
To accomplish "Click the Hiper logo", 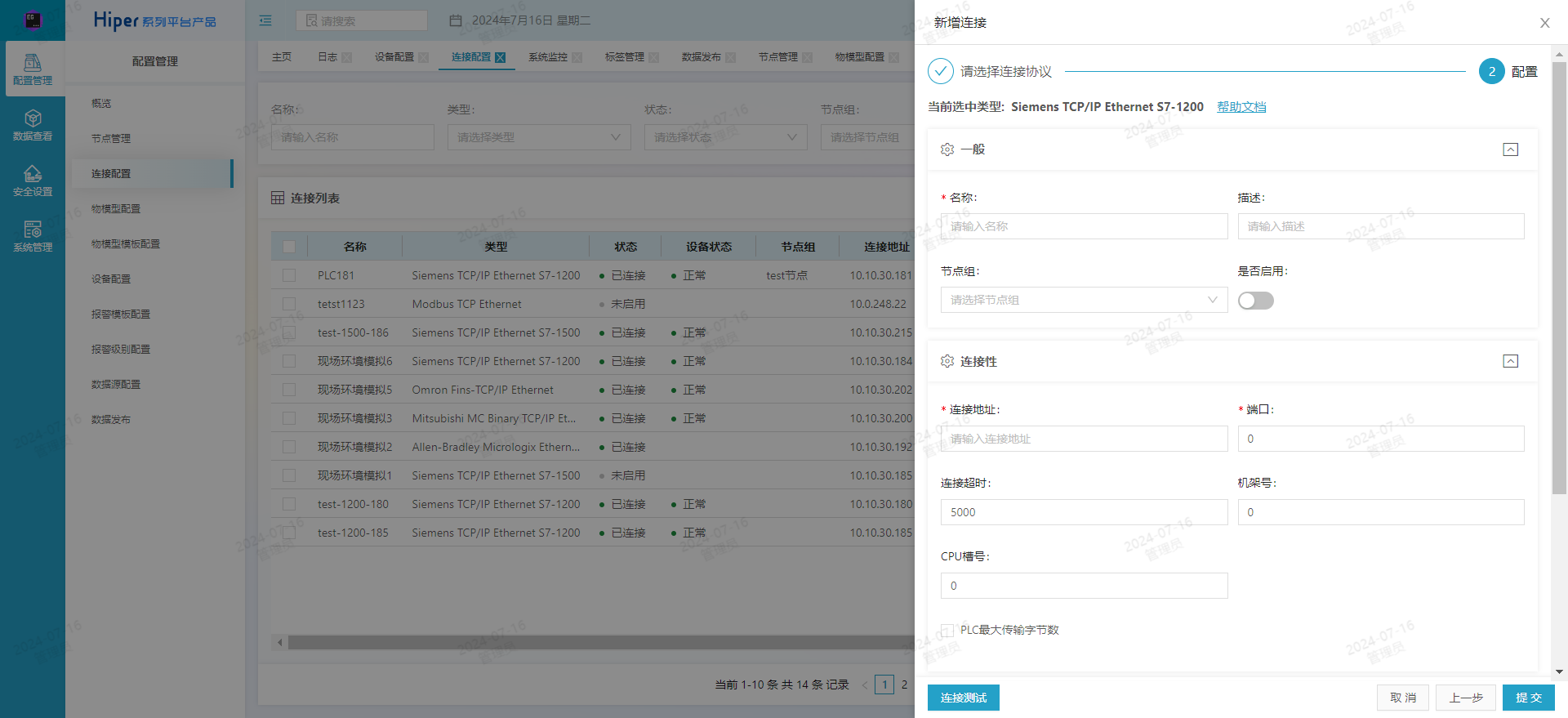I will [155, 20].
